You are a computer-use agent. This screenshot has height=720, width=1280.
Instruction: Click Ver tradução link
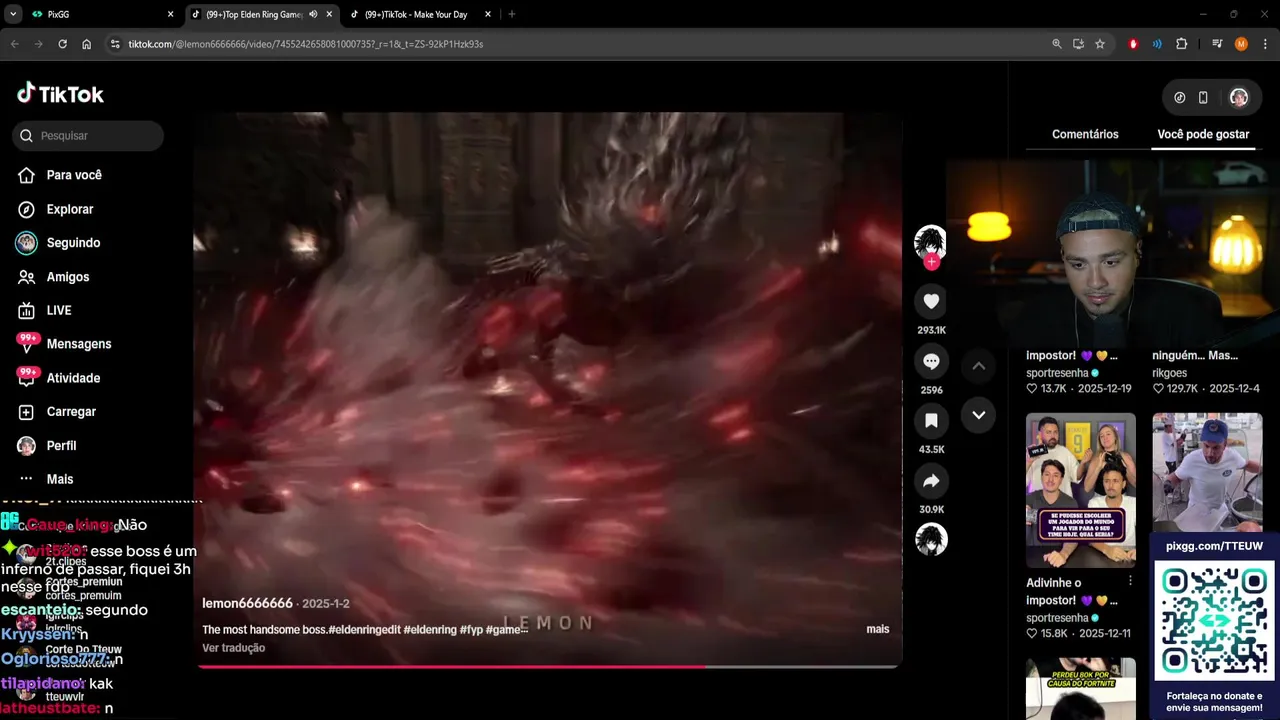click(233, 648)
